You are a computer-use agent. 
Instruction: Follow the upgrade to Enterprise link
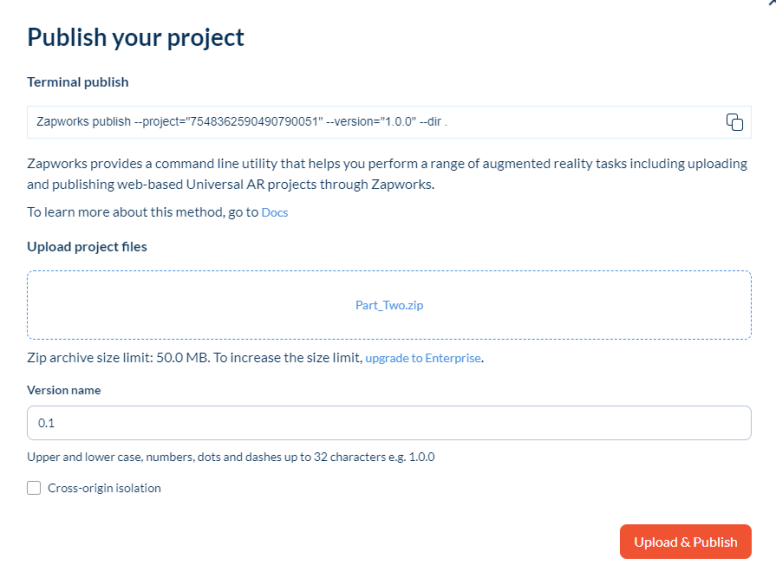coord(423,358)
